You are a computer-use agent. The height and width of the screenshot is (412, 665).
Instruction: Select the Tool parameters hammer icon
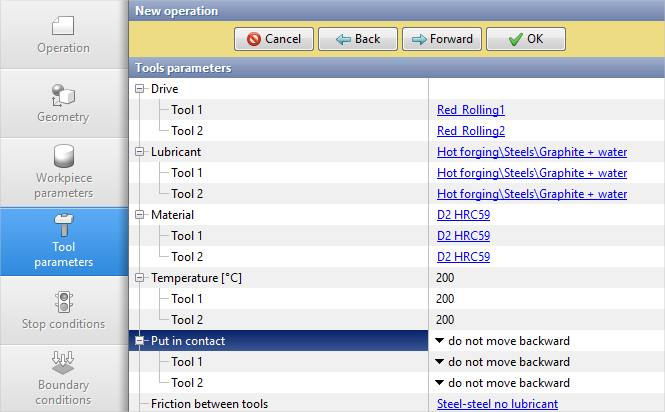coord(64,224)
